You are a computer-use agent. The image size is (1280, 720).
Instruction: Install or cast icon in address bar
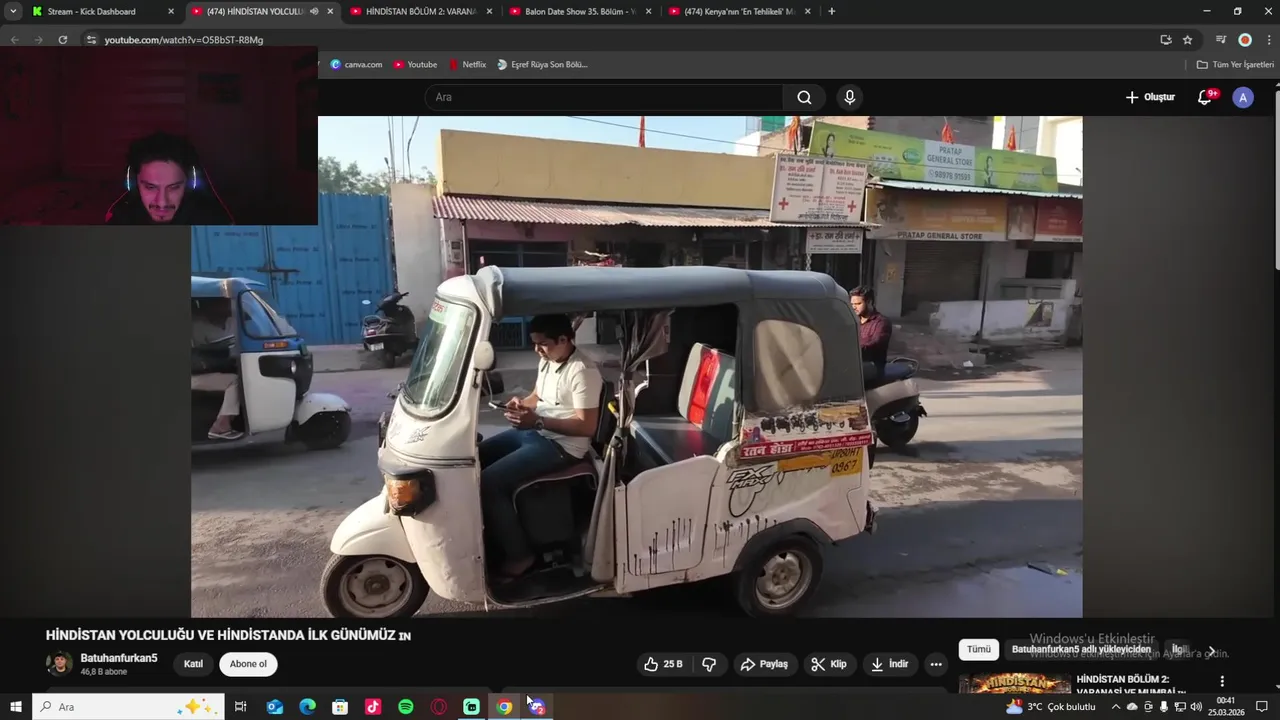coord(1166,39)
